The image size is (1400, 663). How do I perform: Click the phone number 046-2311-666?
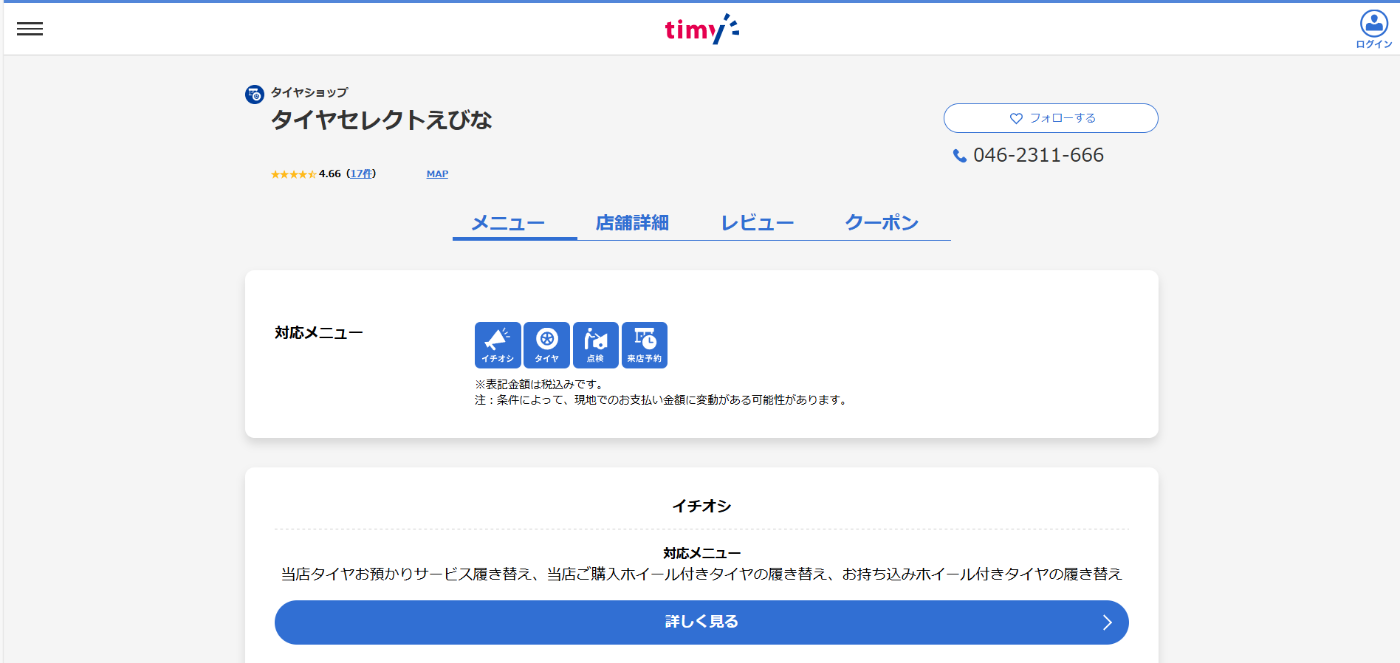point(1038,156)
